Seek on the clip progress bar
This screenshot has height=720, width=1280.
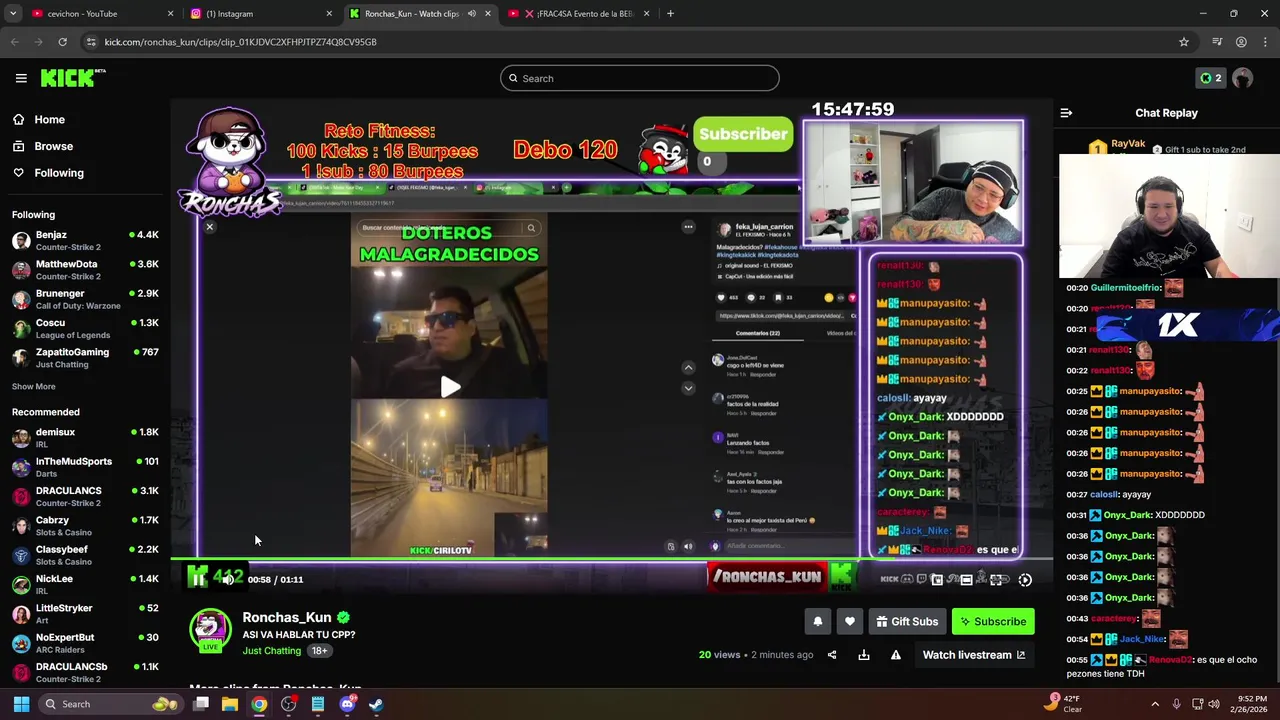click(x=611, y=560)
